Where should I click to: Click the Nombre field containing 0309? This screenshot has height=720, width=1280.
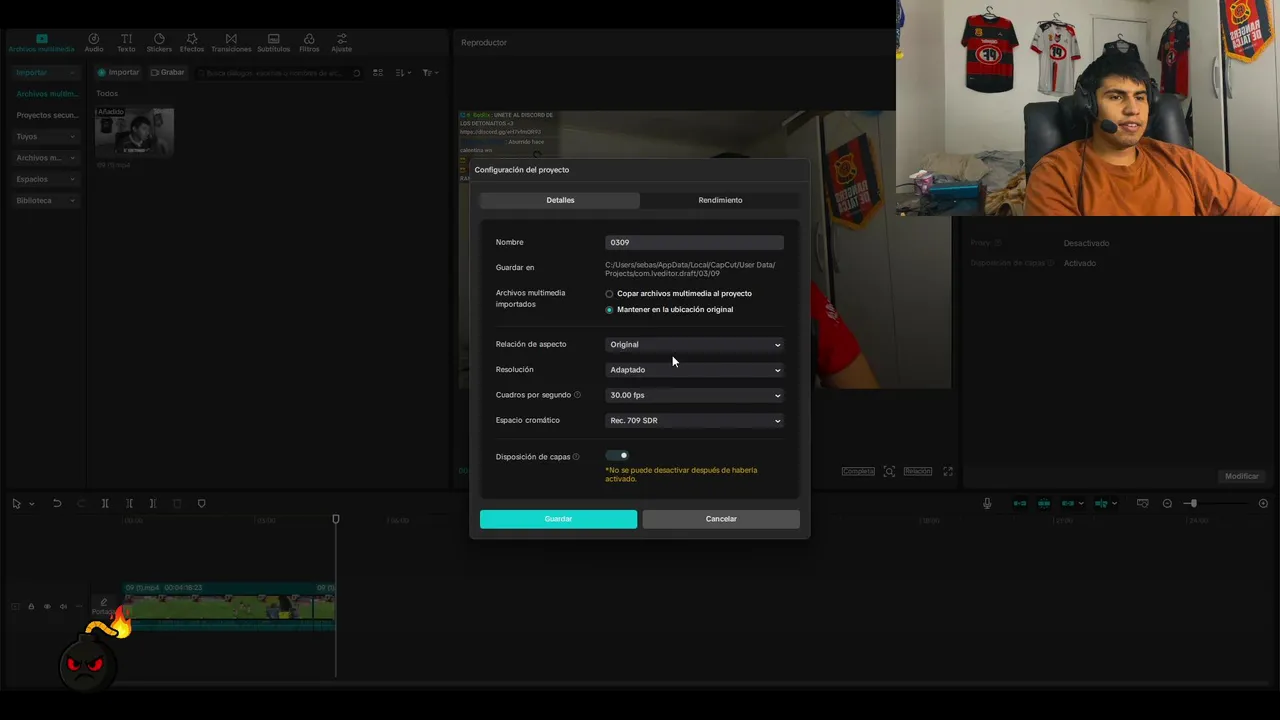pos(694,242)
